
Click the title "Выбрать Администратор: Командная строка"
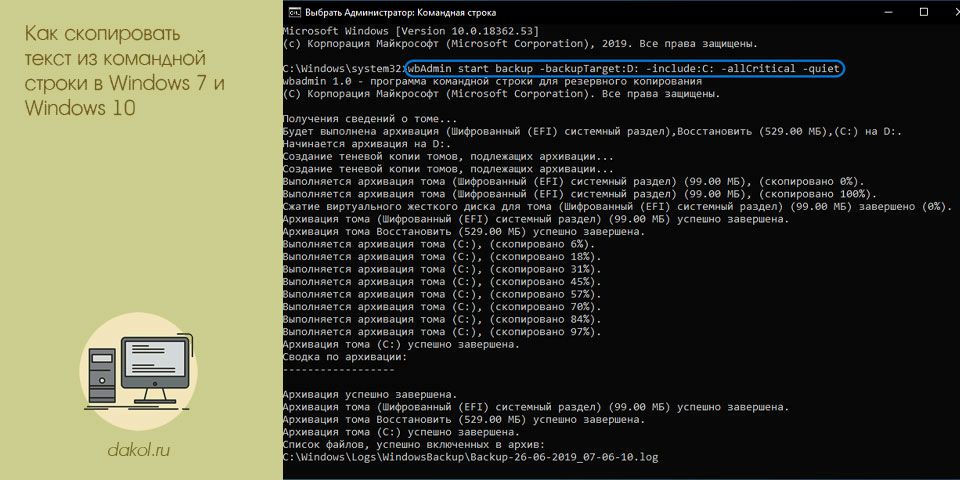(400, 12)
